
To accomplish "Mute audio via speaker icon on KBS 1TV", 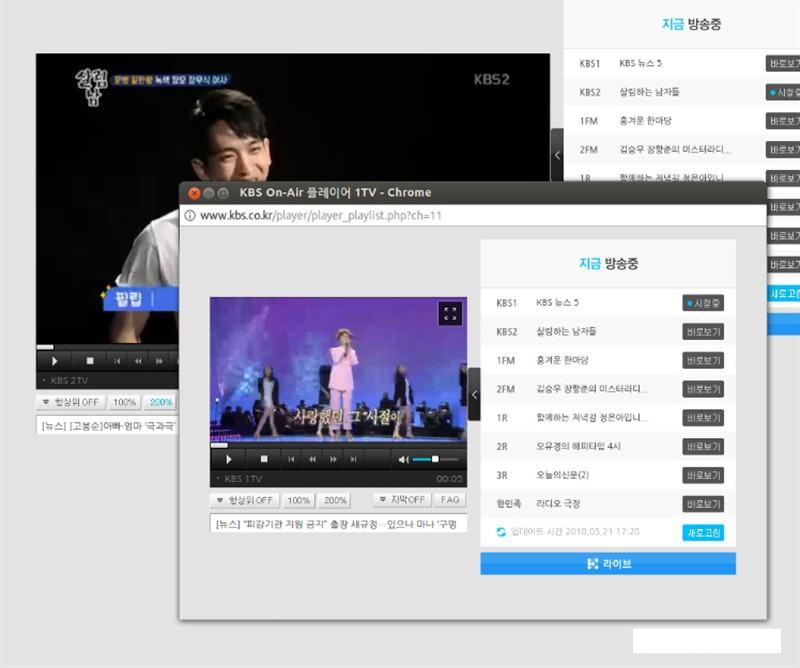I will (x=401, y=458).
